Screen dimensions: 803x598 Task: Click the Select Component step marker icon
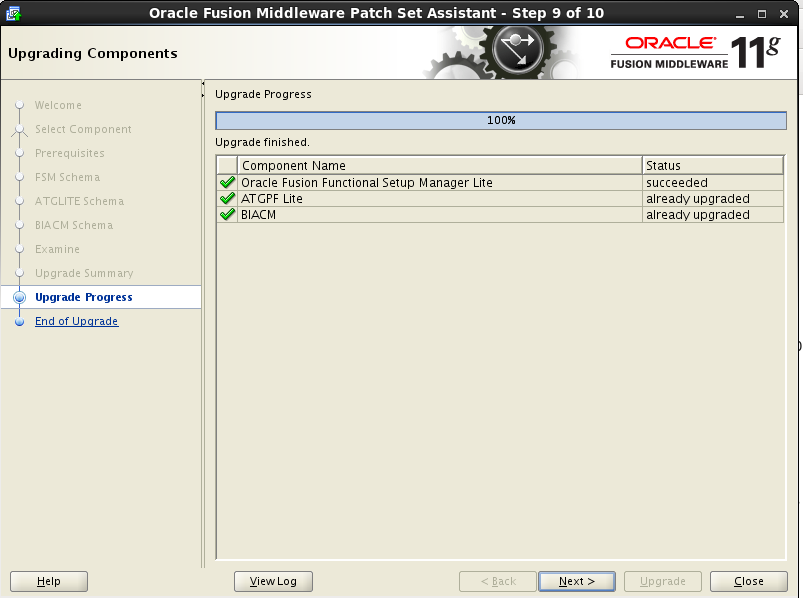pos(19,129)
